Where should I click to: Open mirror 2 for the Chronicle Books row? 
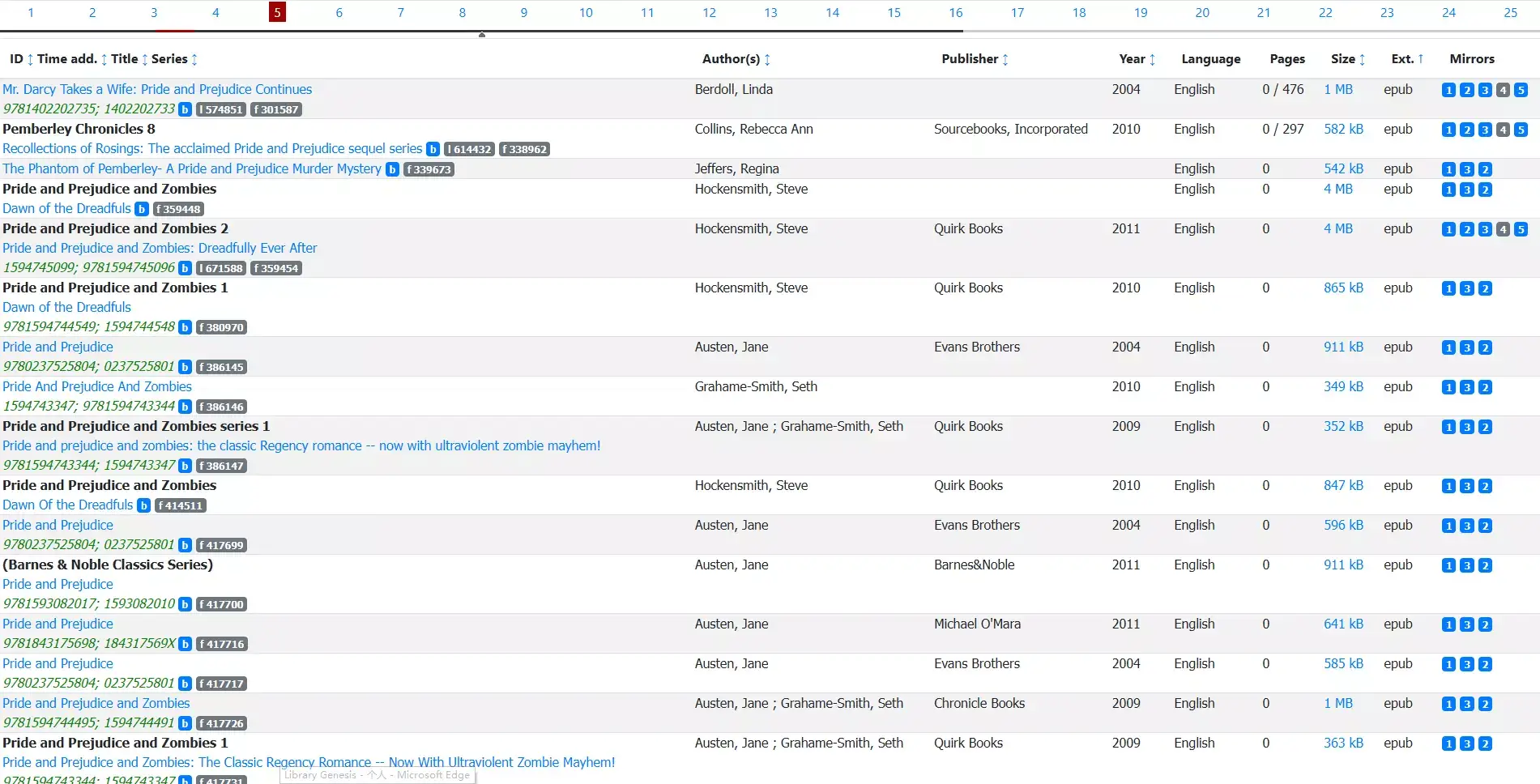[1485, 704]
